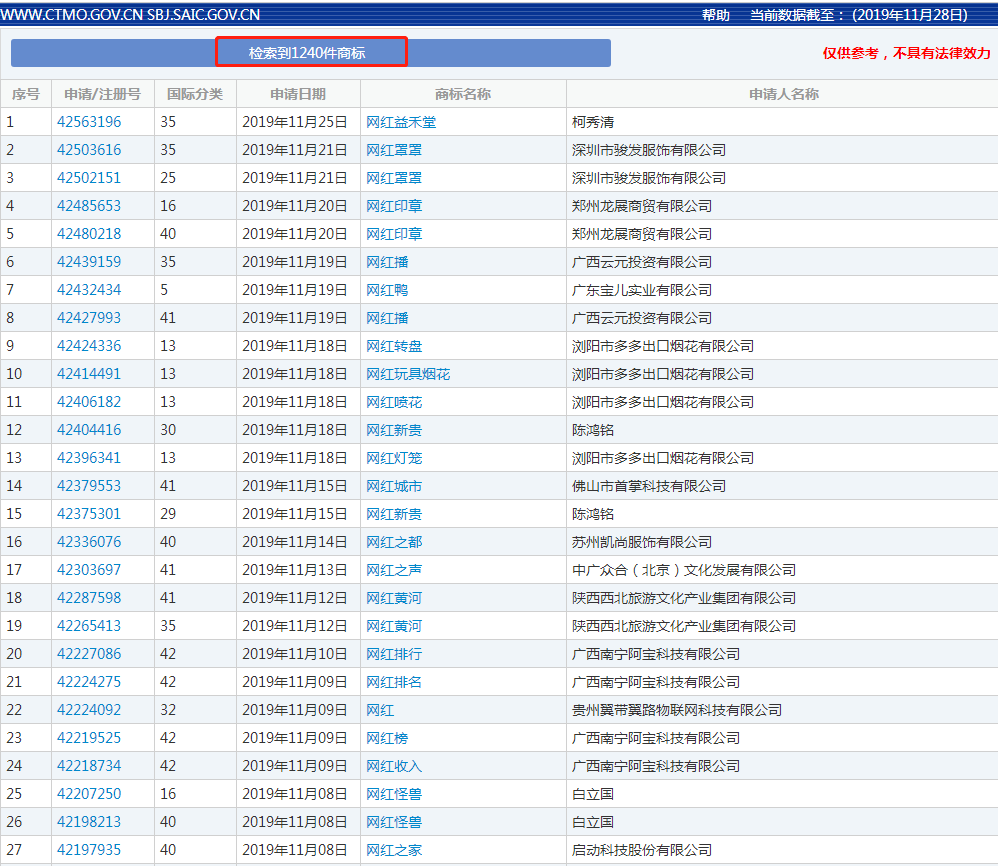Image resolution: width=998 pixels, height=866 pixels.
Task: Click the 序号 column header
Action: tap(25, 94)
